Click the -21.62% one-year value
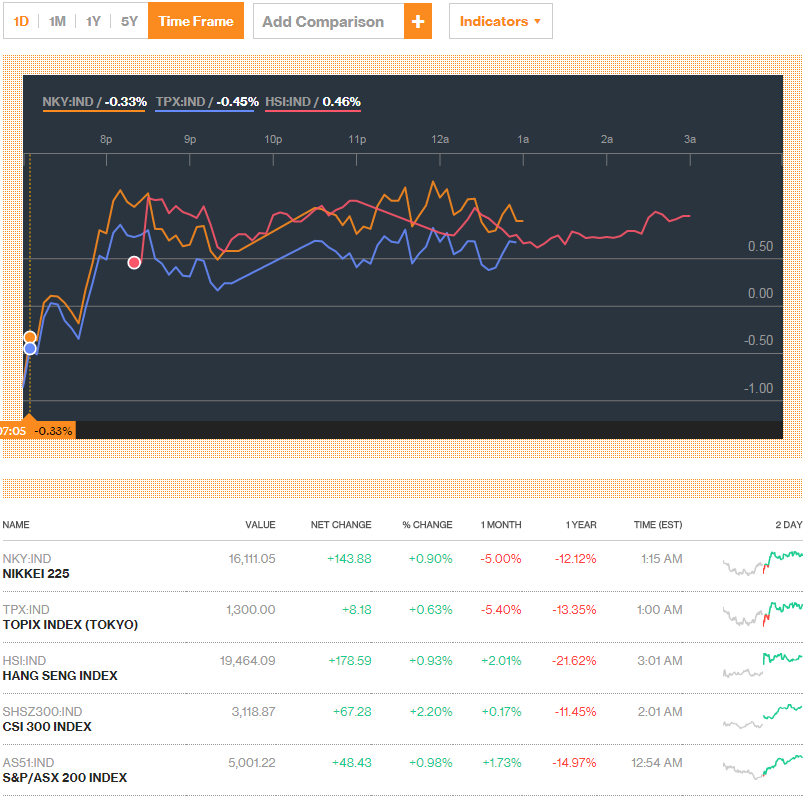The height and width of the screenshot is (805, 808). (x=574, y=661)
